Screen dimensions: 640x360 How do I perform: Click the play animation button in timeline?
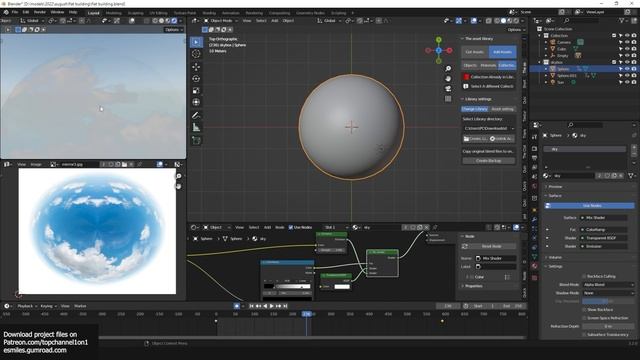(271, 306)
